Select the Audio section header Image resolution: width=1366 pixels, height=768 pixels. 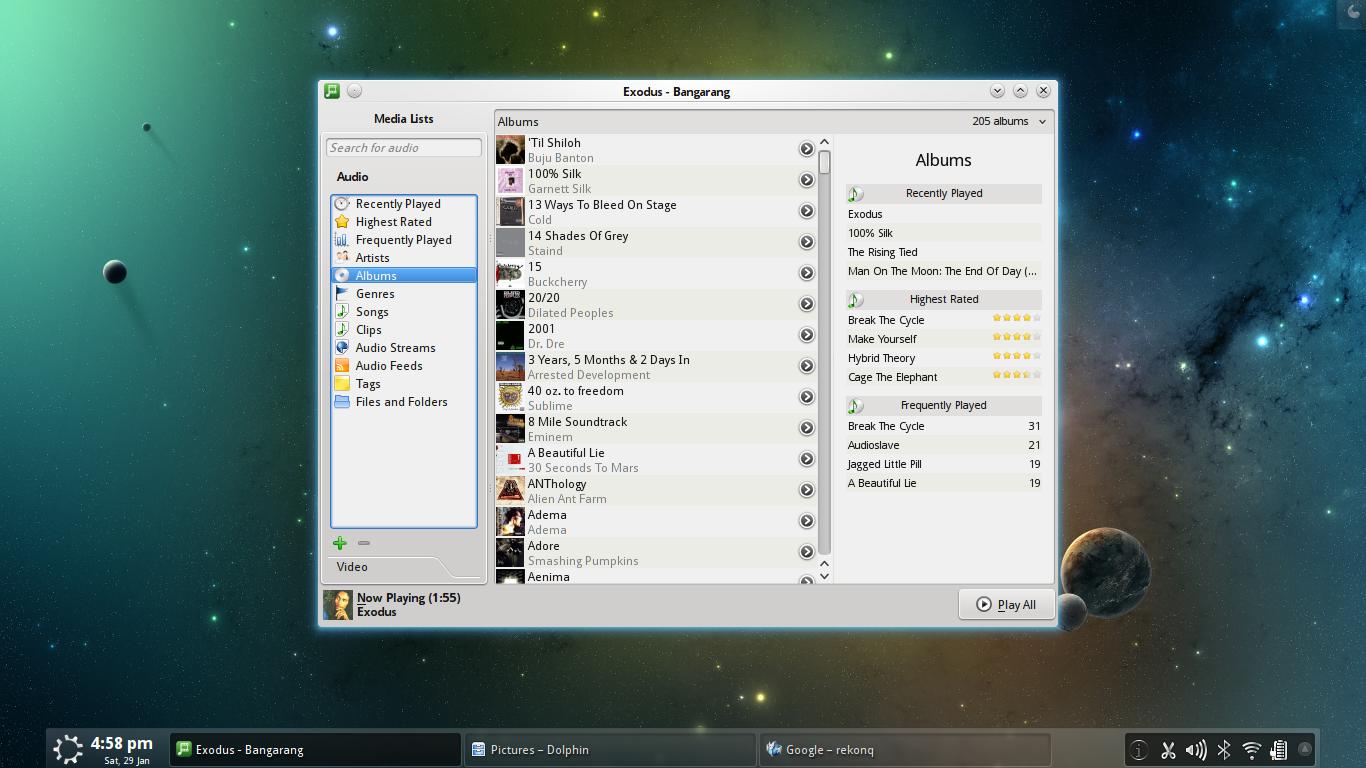point(352,177)
